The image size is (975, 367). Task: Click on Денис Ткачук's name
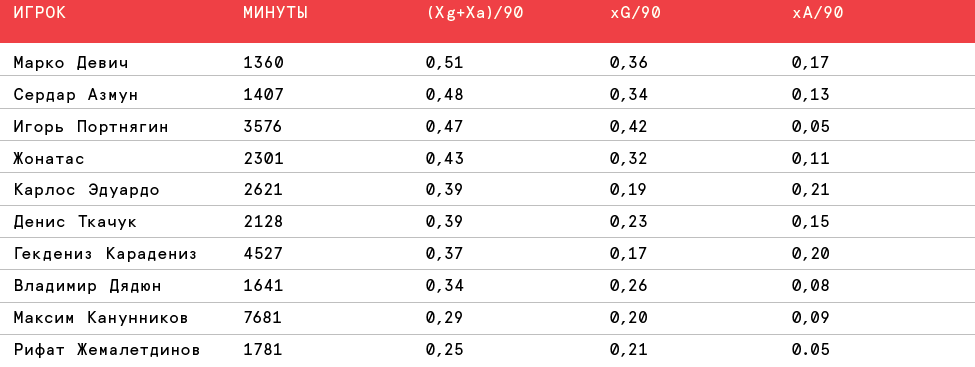tap(75, 222)
